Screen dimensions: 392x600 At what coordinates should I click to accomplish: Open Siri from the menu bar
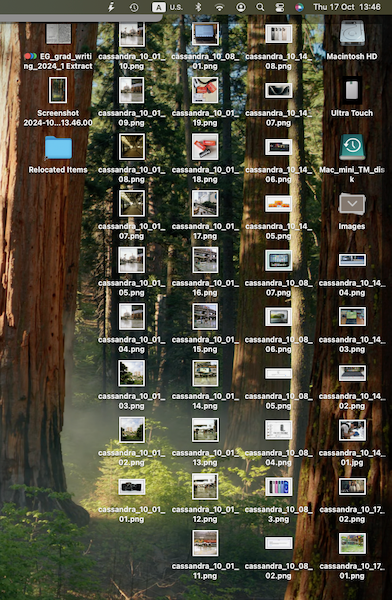point(299,7)
